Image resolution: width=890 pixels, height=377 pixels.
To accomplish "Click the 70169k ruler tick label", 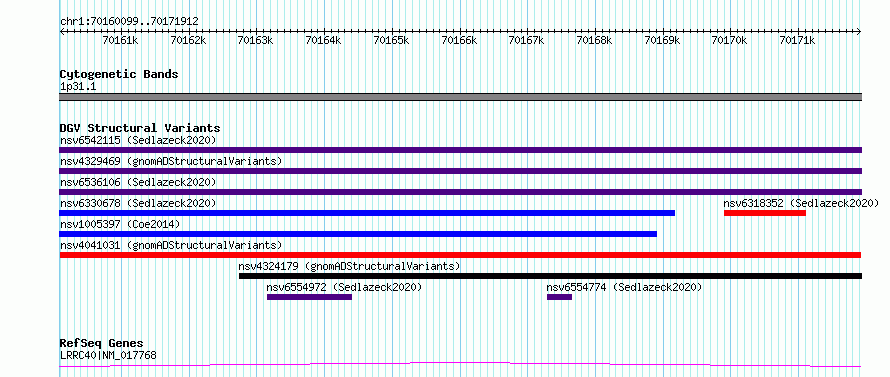I will [x=662, y=40].
